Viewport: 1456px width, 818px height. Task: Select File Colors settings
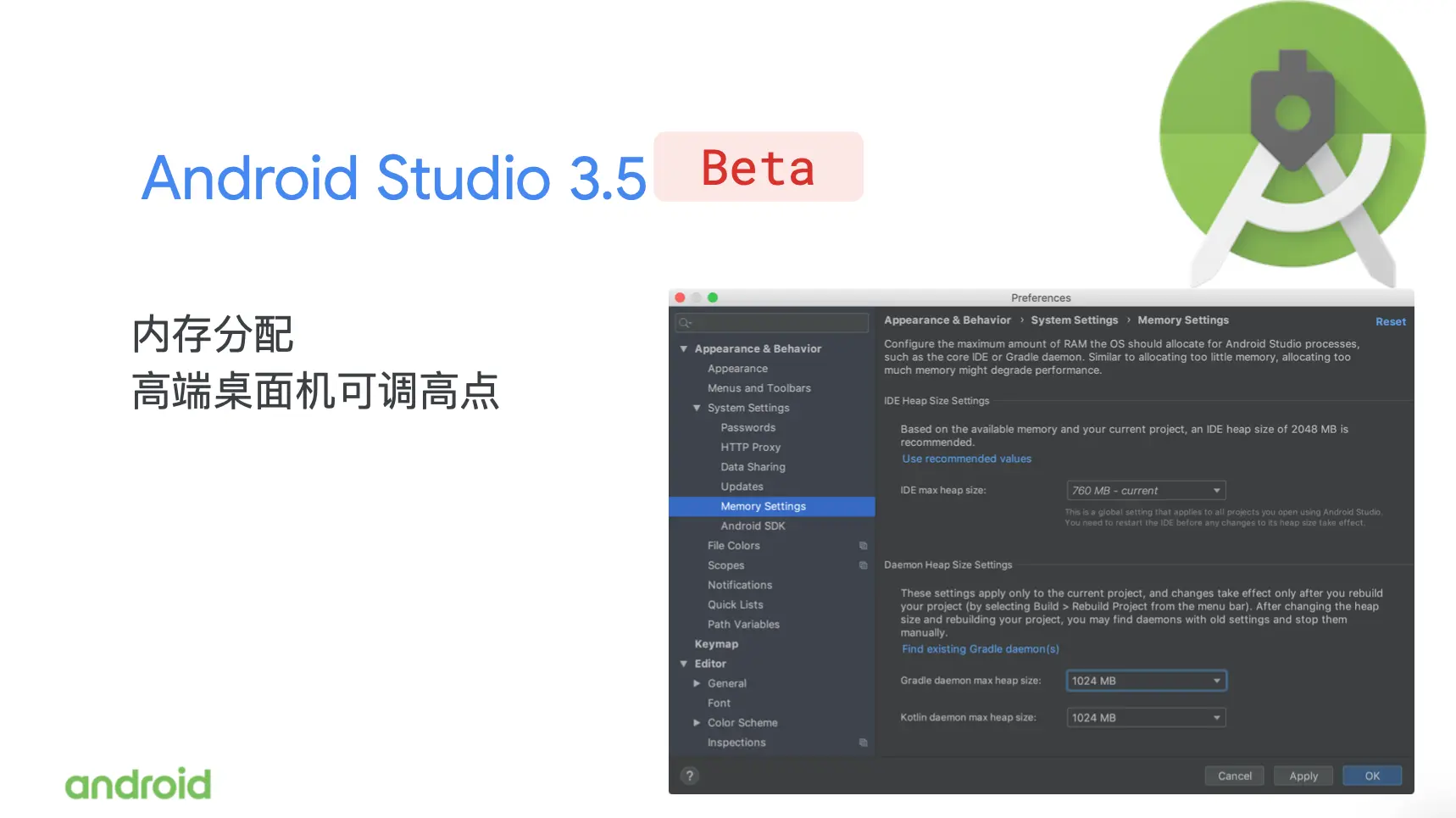coord(733,546)
